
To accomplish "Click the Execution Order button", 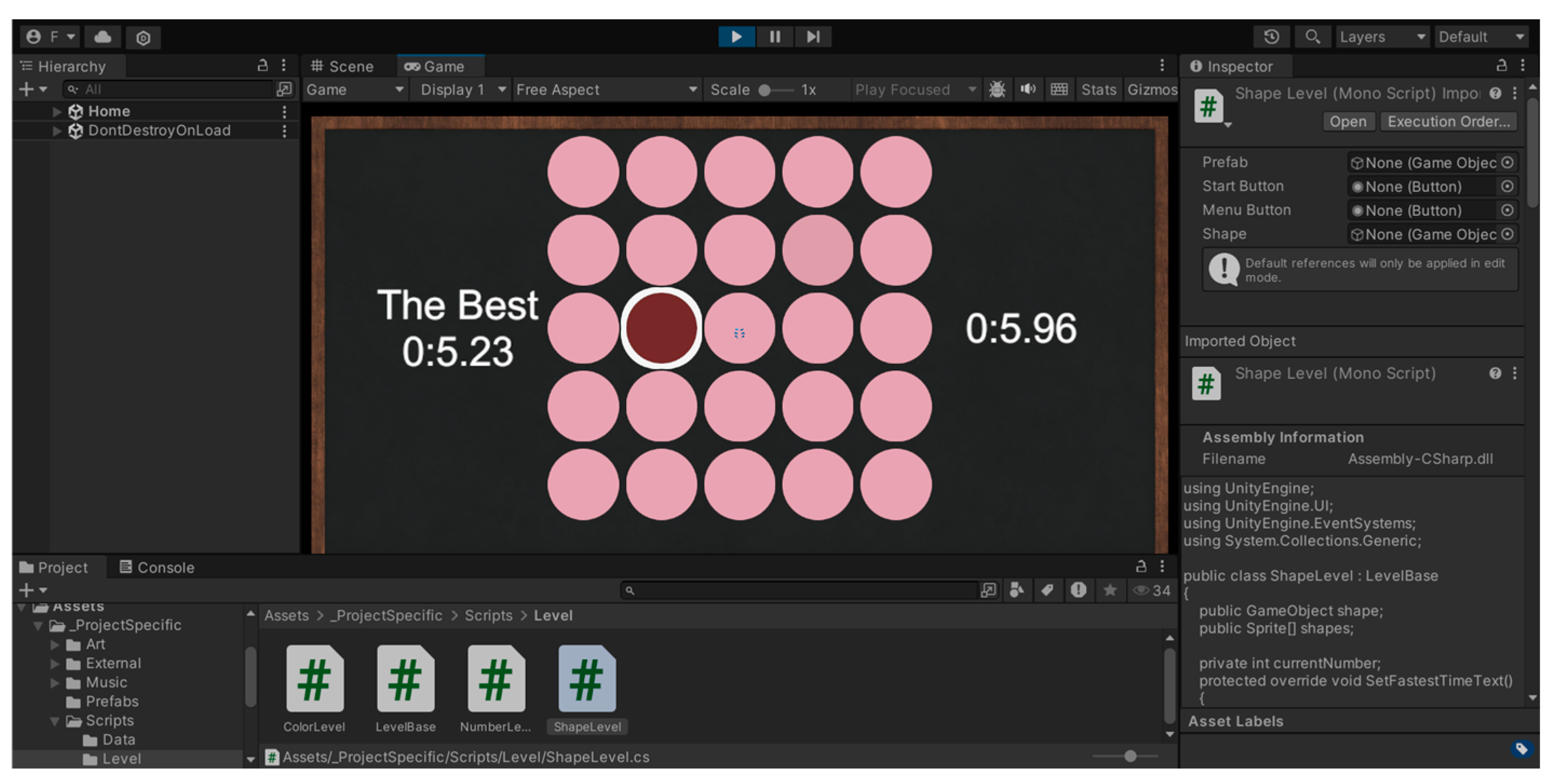I will 1448,121.
